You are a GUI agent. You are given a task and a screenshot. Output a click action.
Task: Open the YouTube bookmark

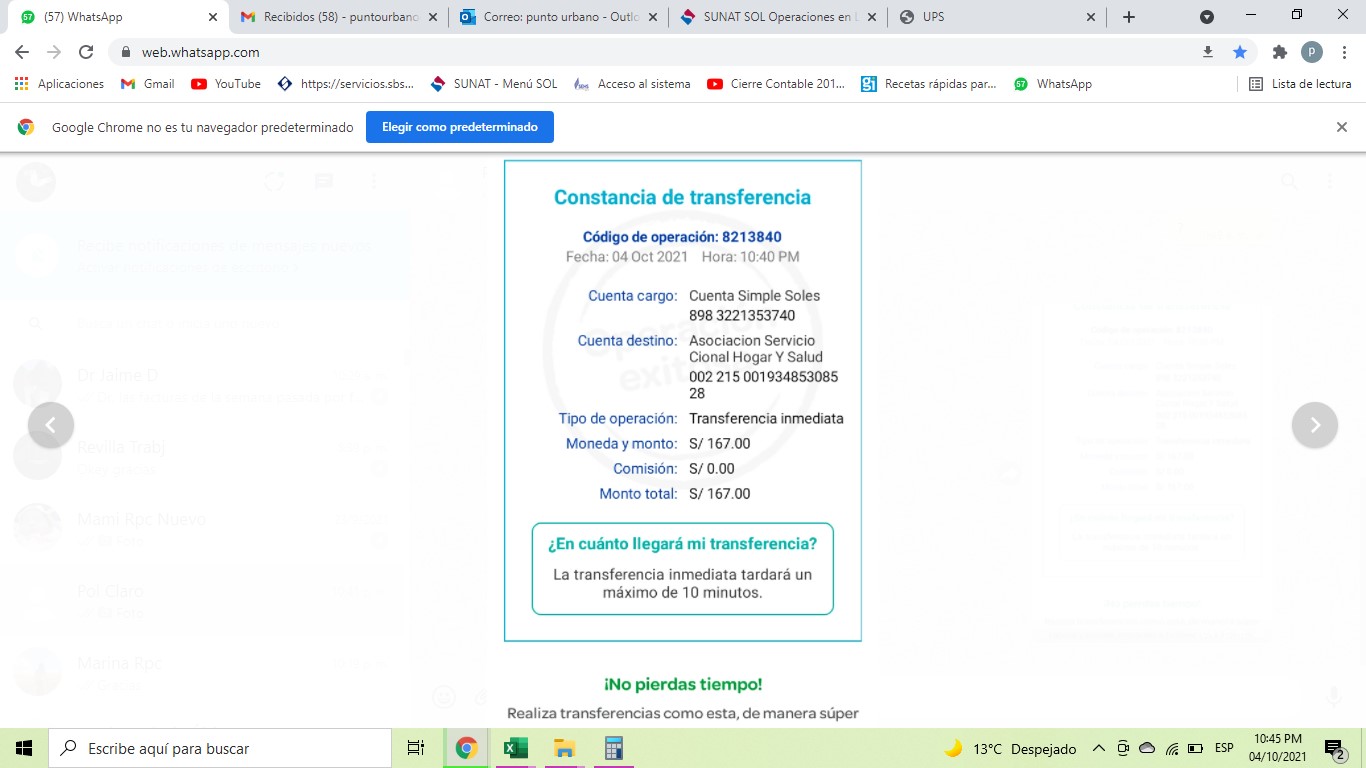point(226,84)
